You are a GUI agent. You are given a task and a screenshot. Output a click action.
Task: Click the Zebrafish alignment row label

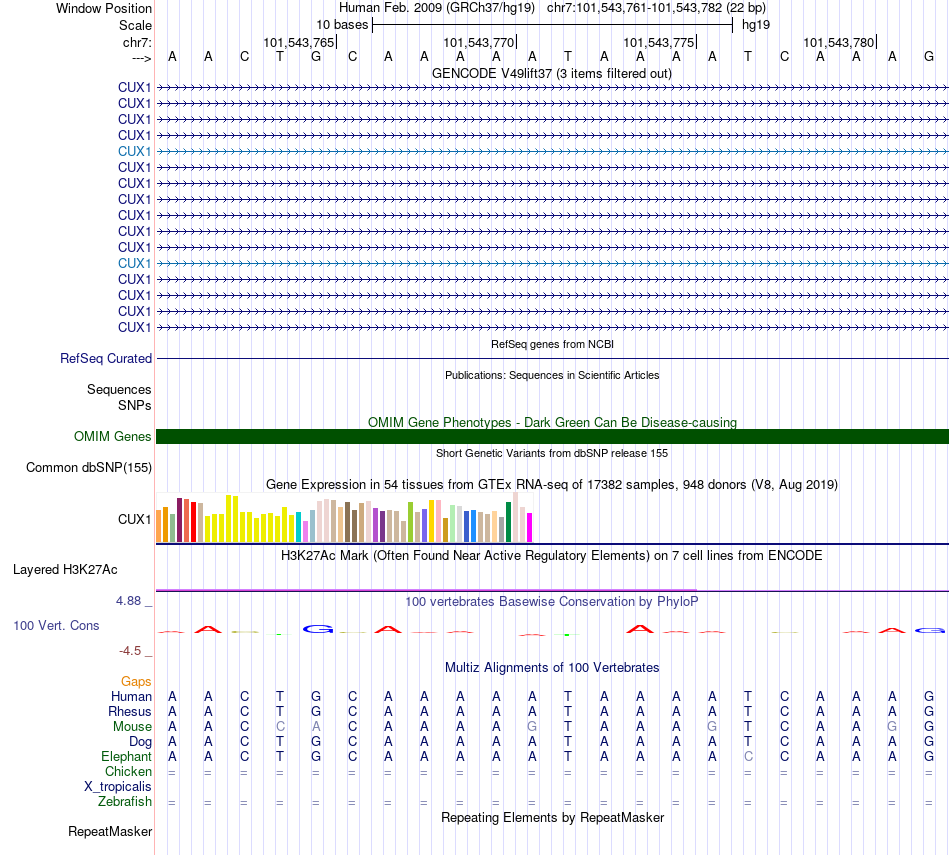pyautogui.click(x=125, y=801)
